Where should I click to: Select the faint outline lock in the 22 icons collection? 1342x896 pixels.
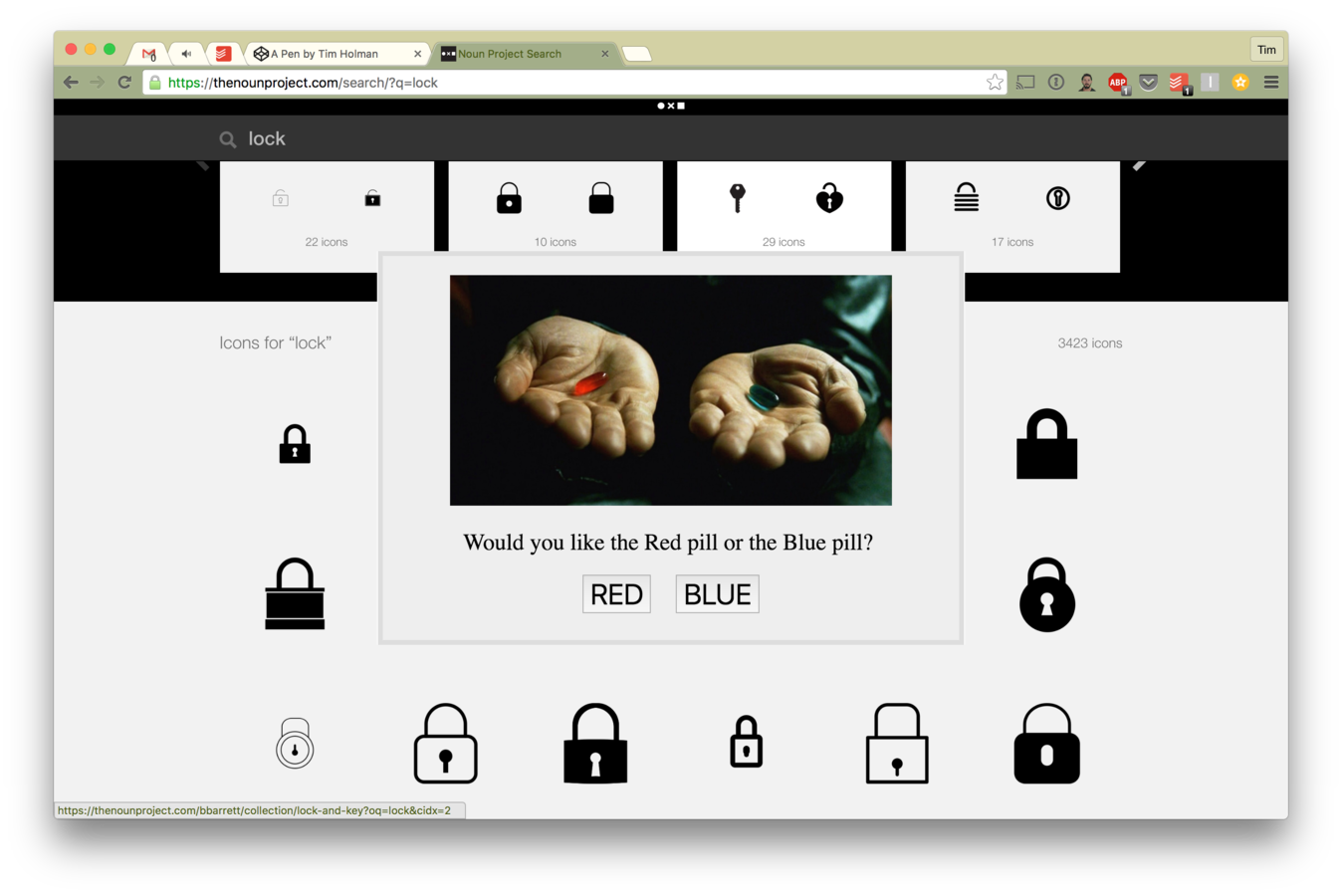281,198
